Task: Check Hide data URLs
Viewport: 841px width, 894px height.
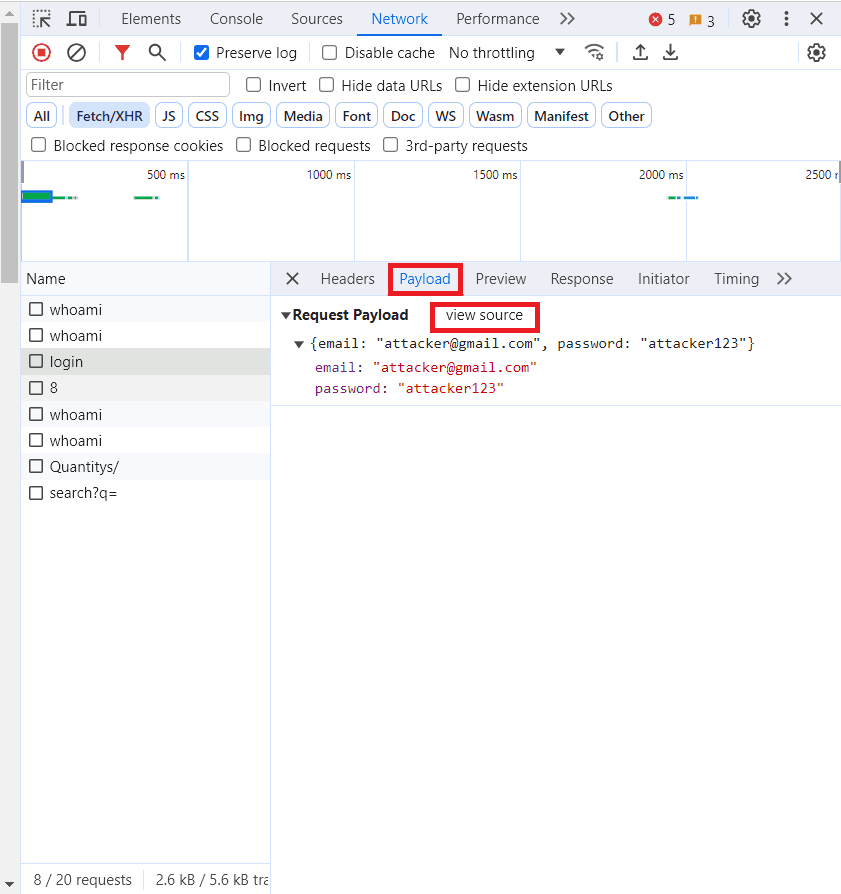Action: (x=327, y=85)
